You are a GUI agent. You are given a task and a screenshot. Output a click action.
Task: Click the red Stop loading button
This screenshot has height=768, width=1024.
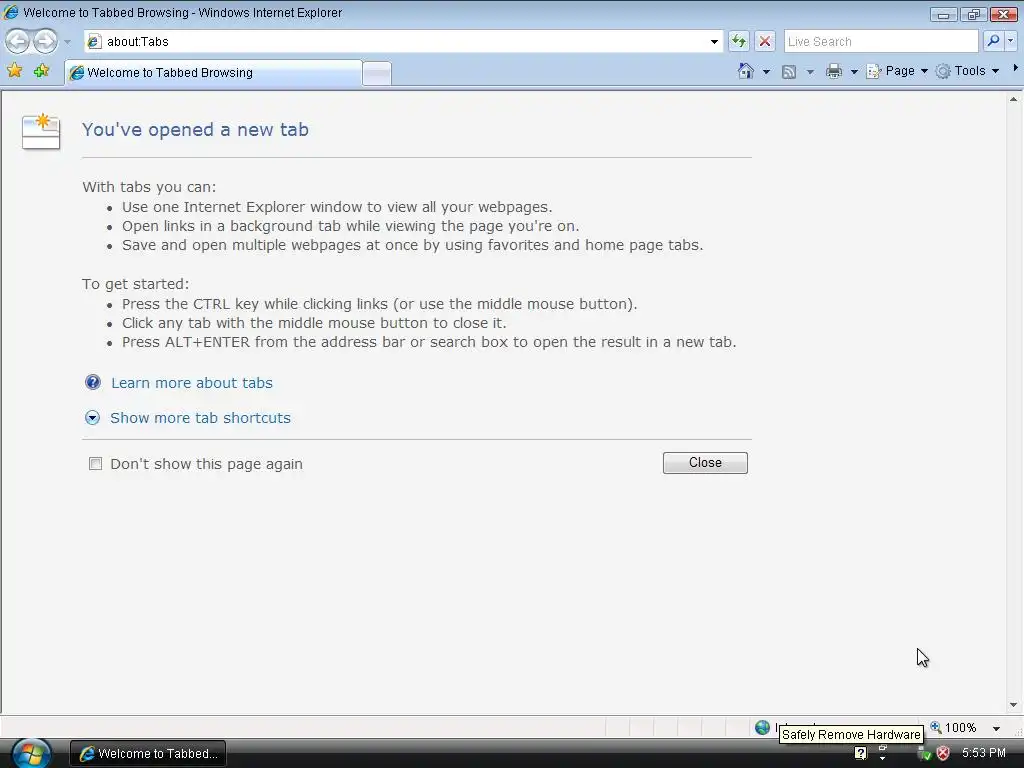click(765, 42)
